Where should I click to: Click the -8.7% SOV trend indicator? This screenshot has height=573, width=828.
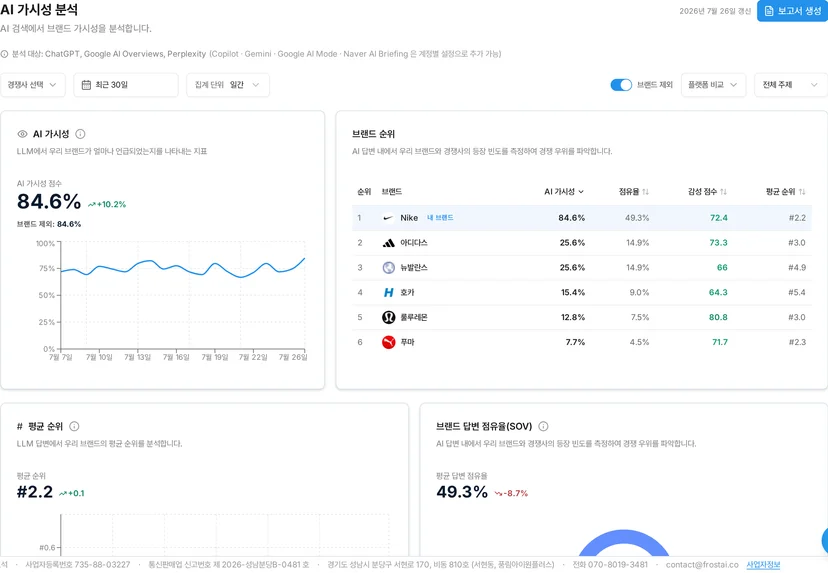point(511,493)
